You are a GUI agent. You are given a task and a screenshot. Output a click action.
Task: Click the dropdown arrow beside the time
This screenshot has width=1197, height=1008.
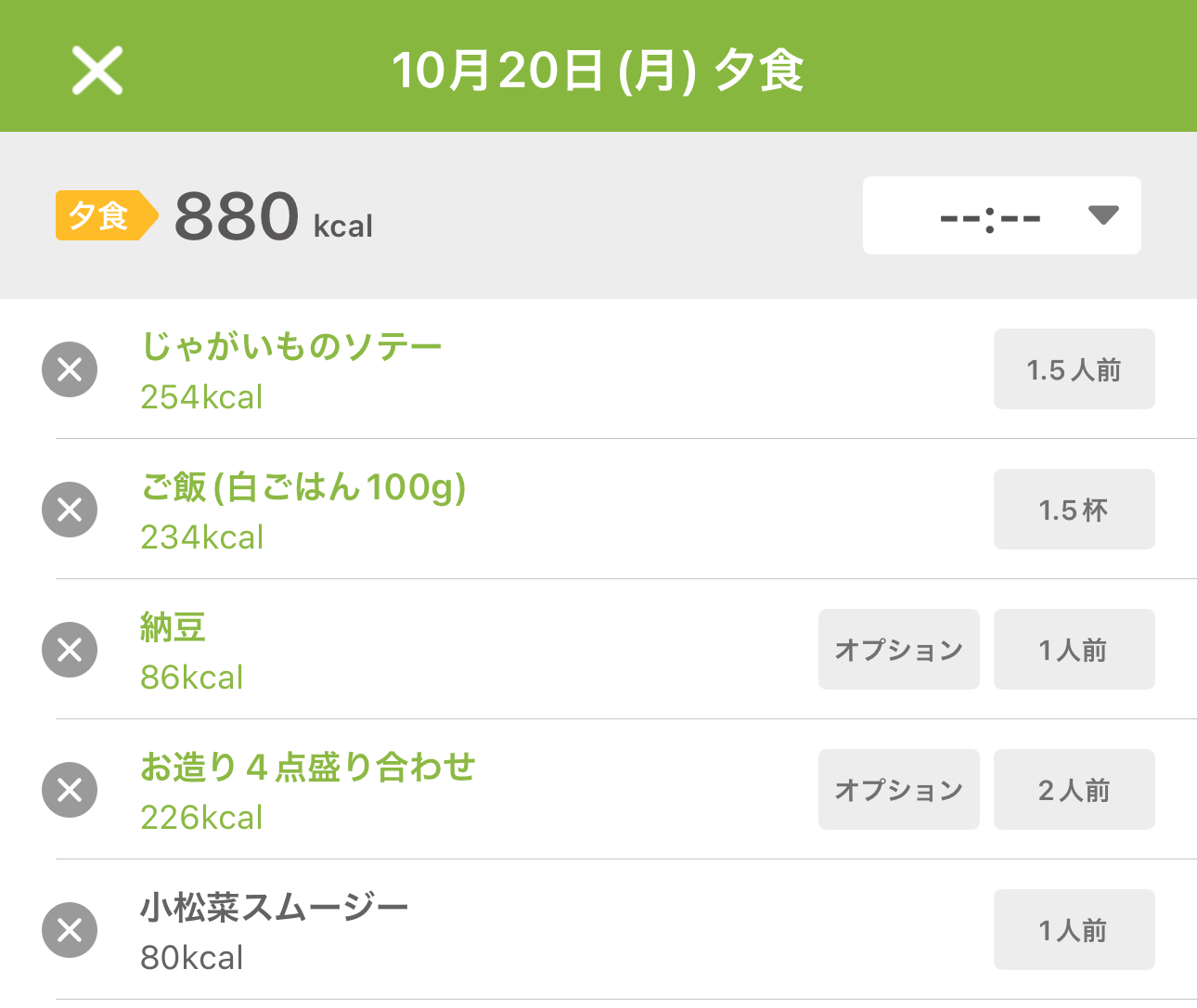click(x=1102, y=216)
